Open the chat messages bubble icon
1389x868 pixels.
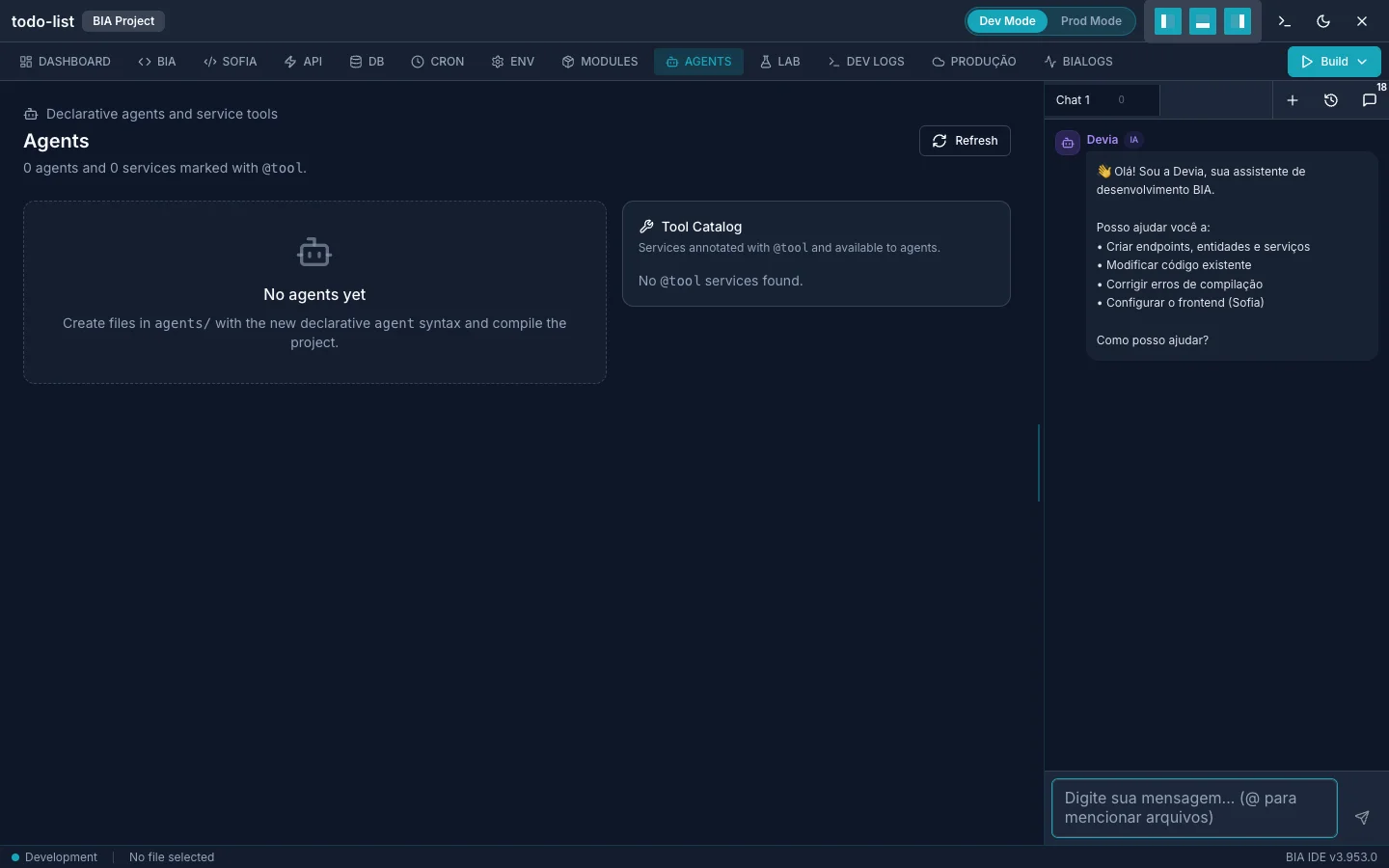pos(1369,100)
